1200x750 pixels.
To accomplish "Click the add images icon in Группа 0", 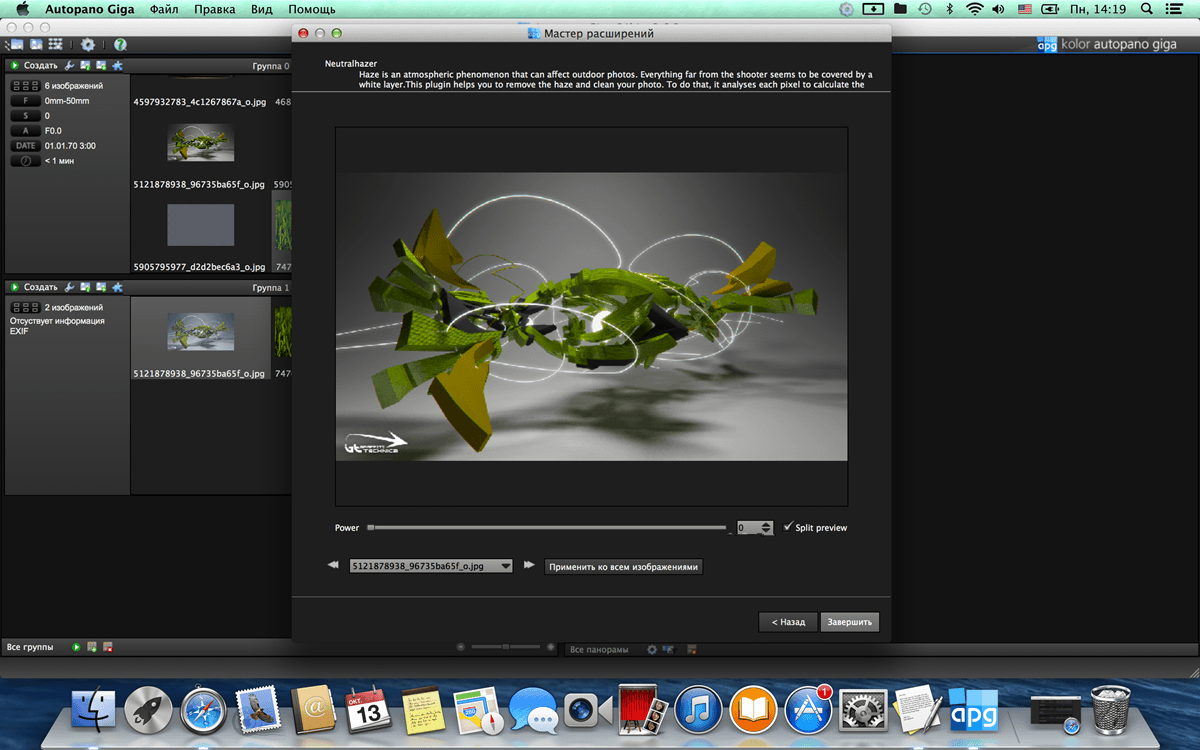I will pyautogui.click(x=101, y=66).
